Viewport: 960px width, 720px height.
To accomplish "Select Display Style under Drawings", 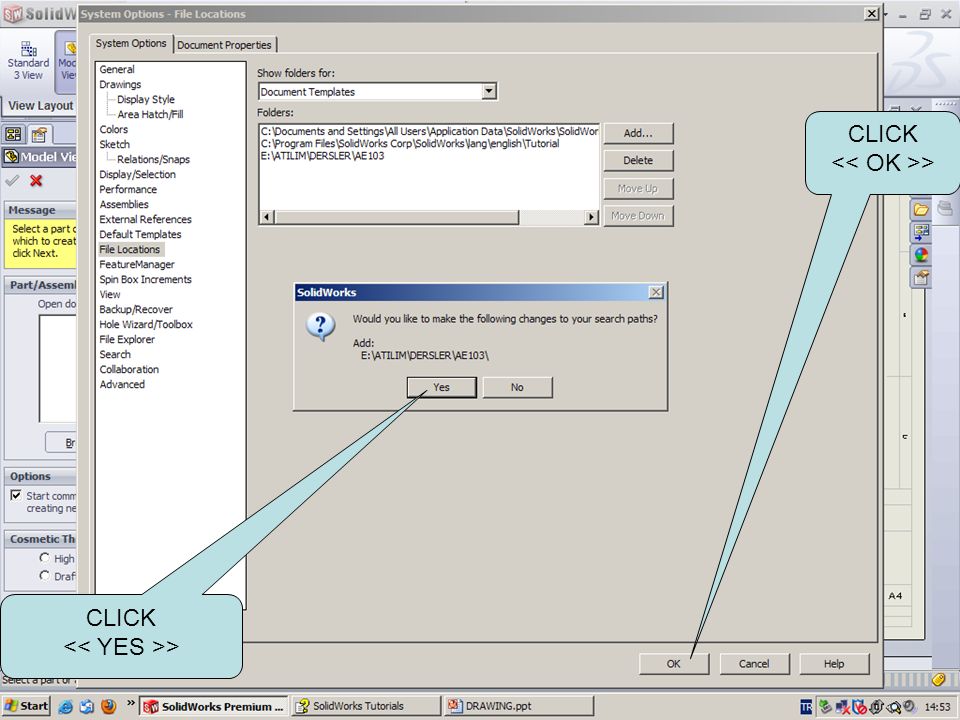I will [146, 99].
